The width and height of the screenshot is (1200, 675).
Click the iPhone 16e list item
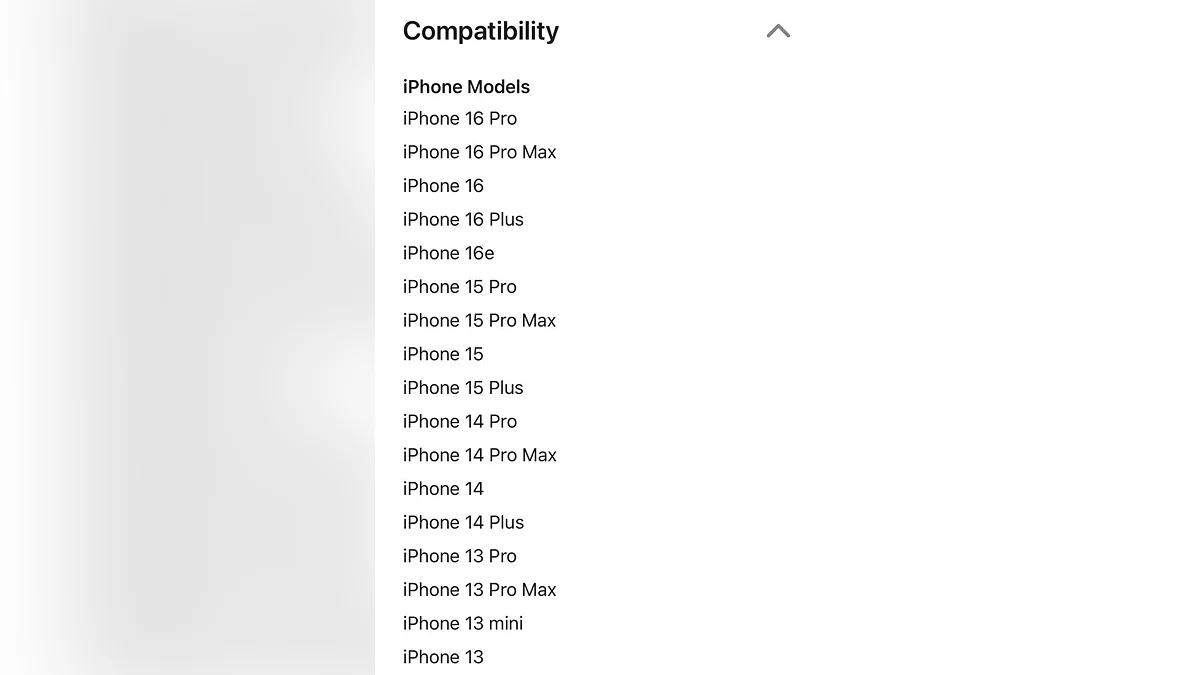pyautogui.click(x=448, y=253)
